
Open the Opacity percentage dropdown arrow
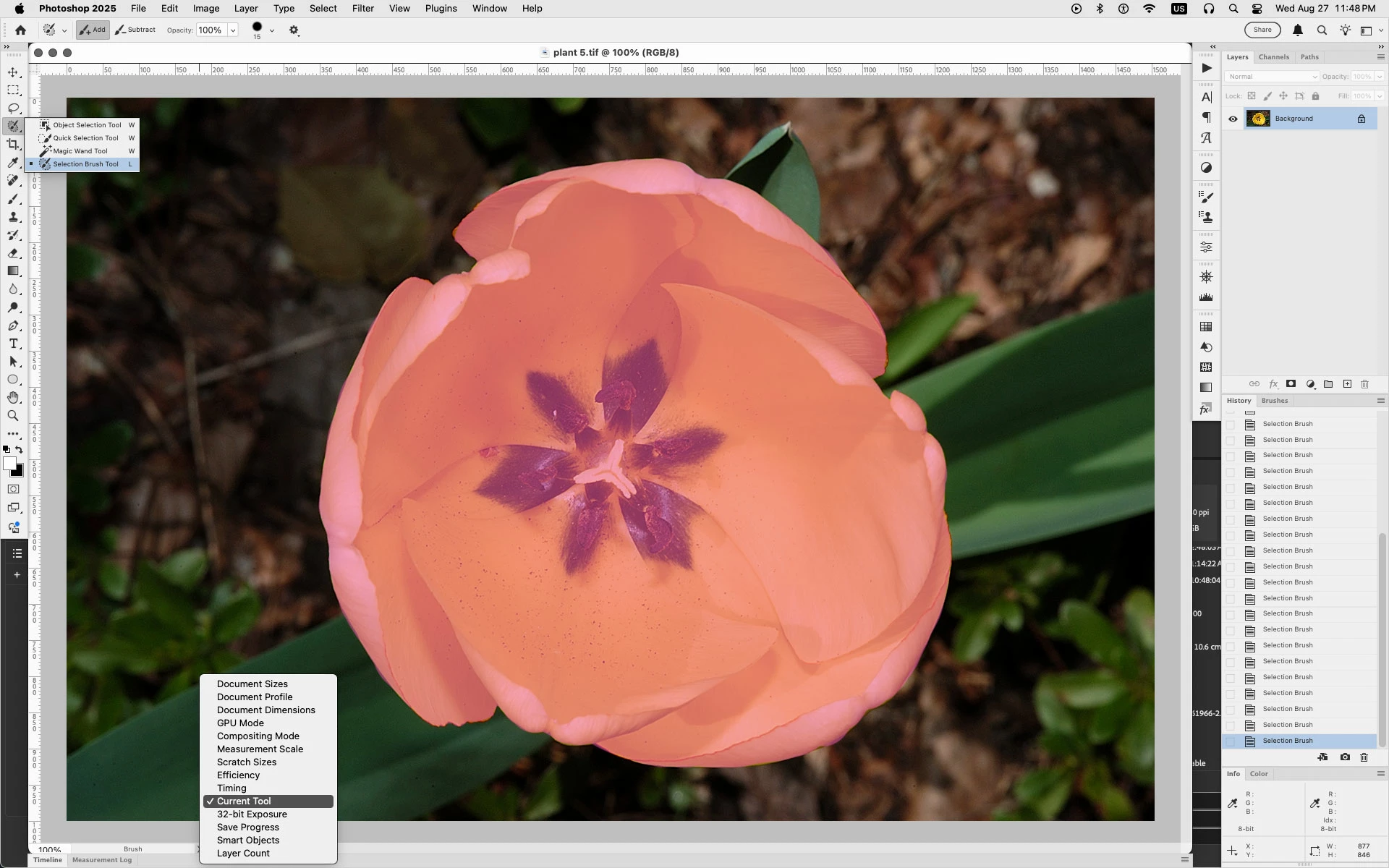233,30
